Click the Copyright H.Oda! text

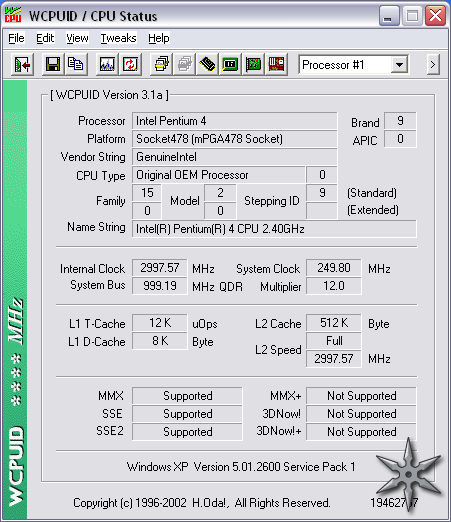[x=202, y=503]
